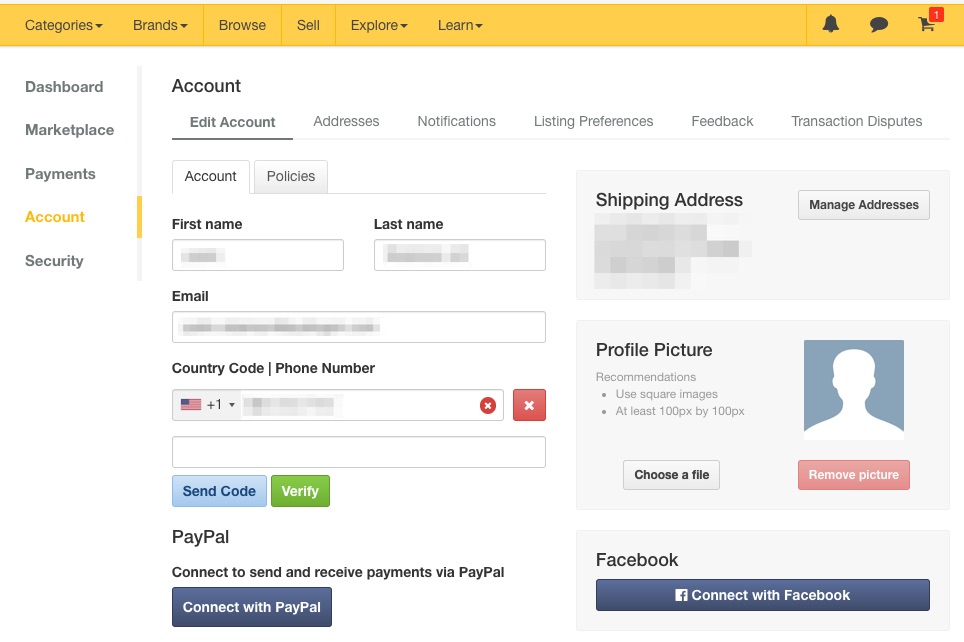Expand the Categories dropdown menu
Screen dimensions: 964x642
point(63,25)
